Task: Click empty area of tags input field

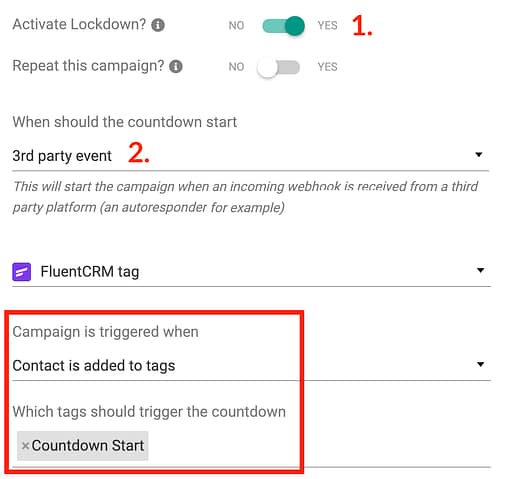Action: coord(317,447)
